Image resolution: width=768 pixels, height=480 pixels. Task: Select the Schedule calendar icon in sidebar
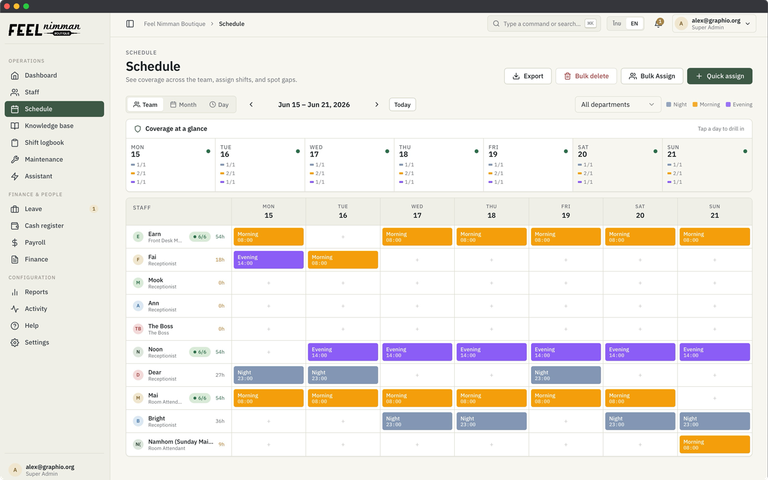[15, 109]
